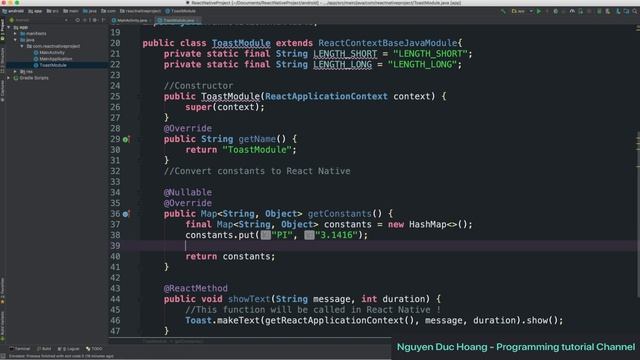Open the Favorites side tab
640x360 pixels.
tap(2, 290)
